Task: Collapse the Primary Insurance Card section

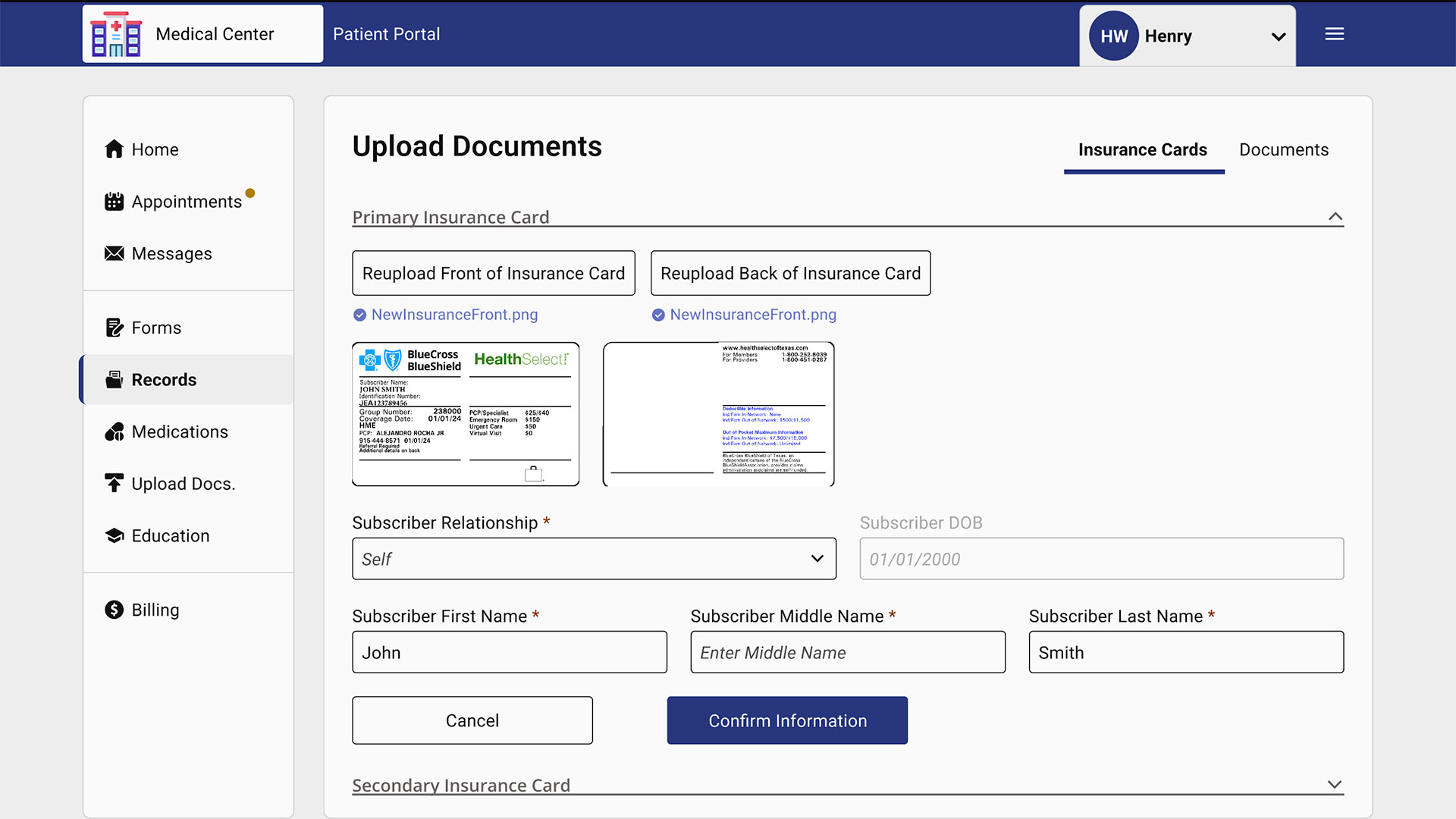Action: pyautogui.click(x=1335, y=217)
